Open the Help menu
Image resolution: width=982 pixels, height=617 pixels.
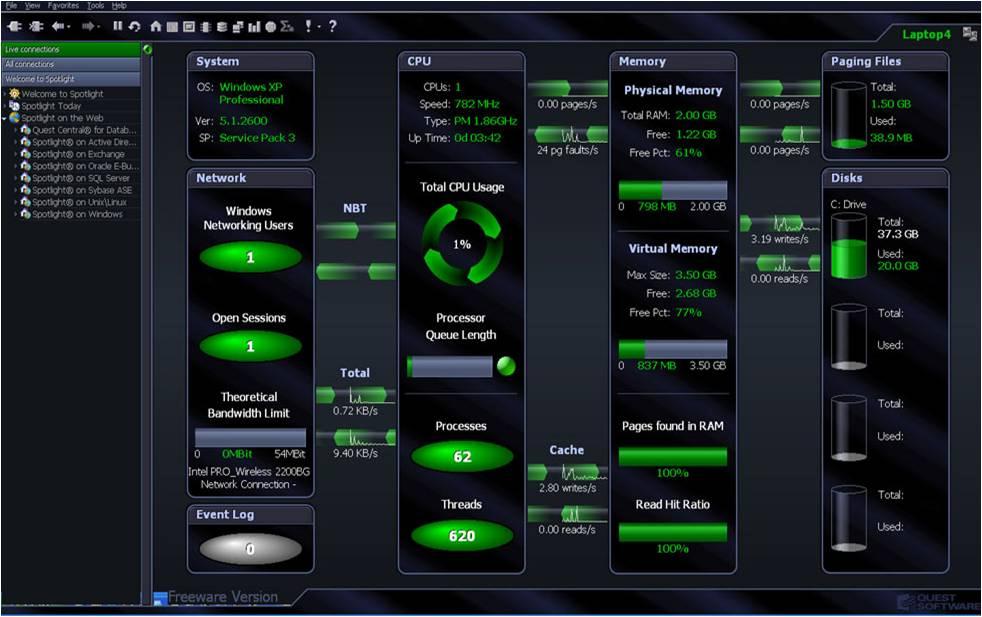point(119,6)
